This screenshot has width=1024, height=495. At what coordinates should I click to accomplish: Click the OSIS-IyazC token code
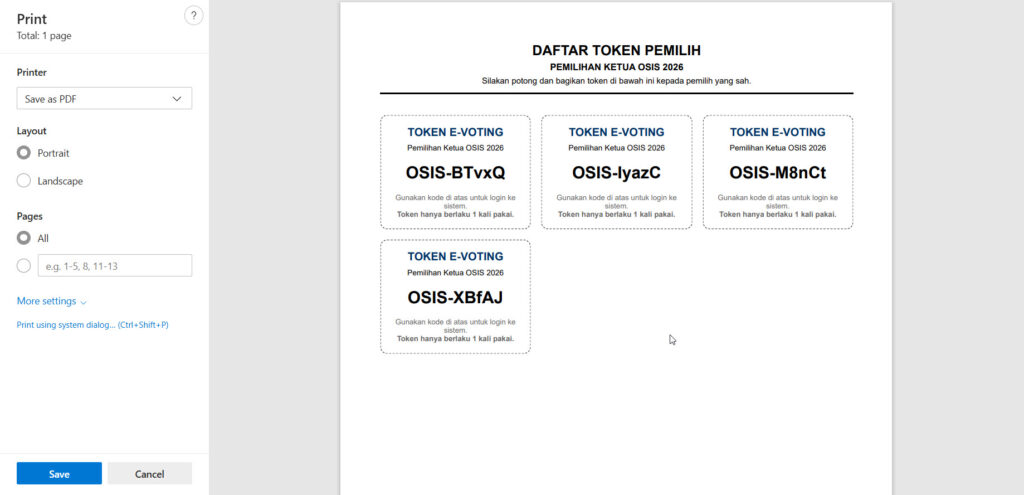coord(616,172)
